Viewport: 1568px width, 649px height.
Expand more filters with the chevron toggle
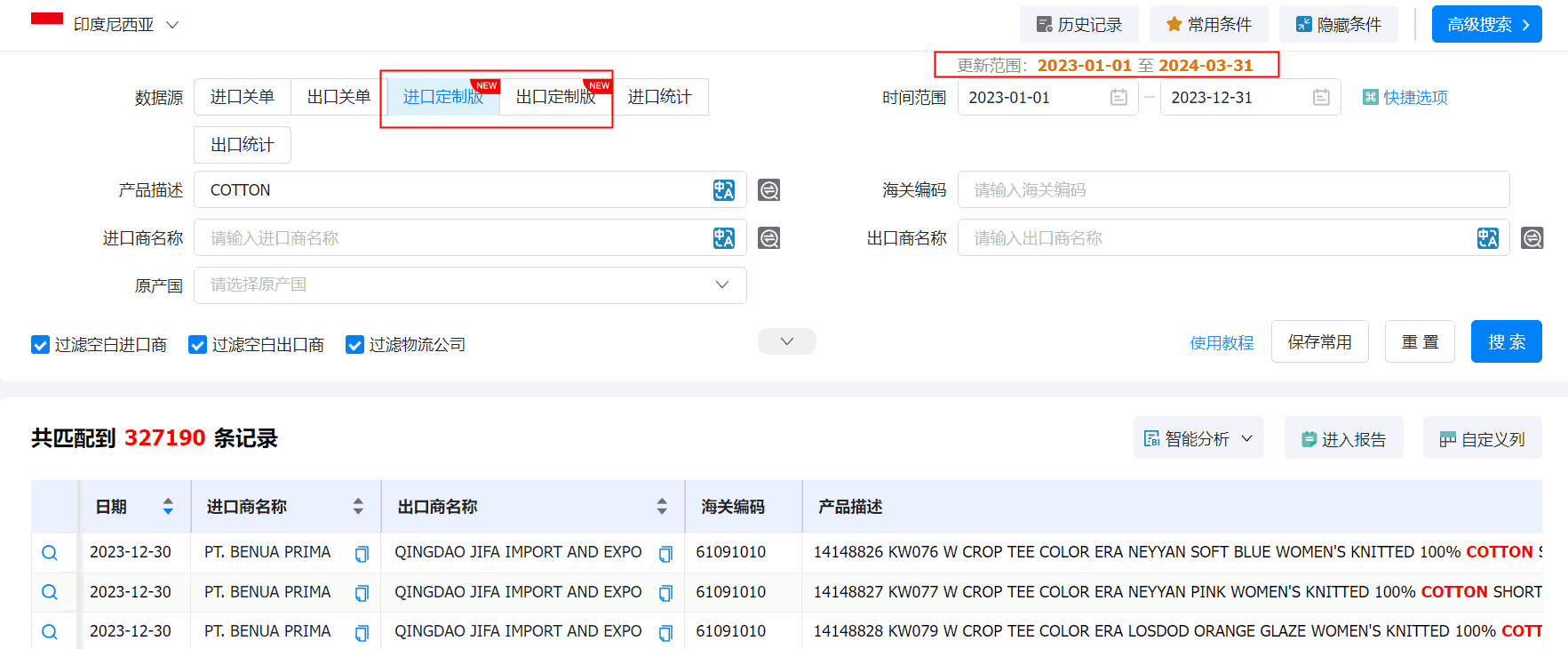(786, 342)
